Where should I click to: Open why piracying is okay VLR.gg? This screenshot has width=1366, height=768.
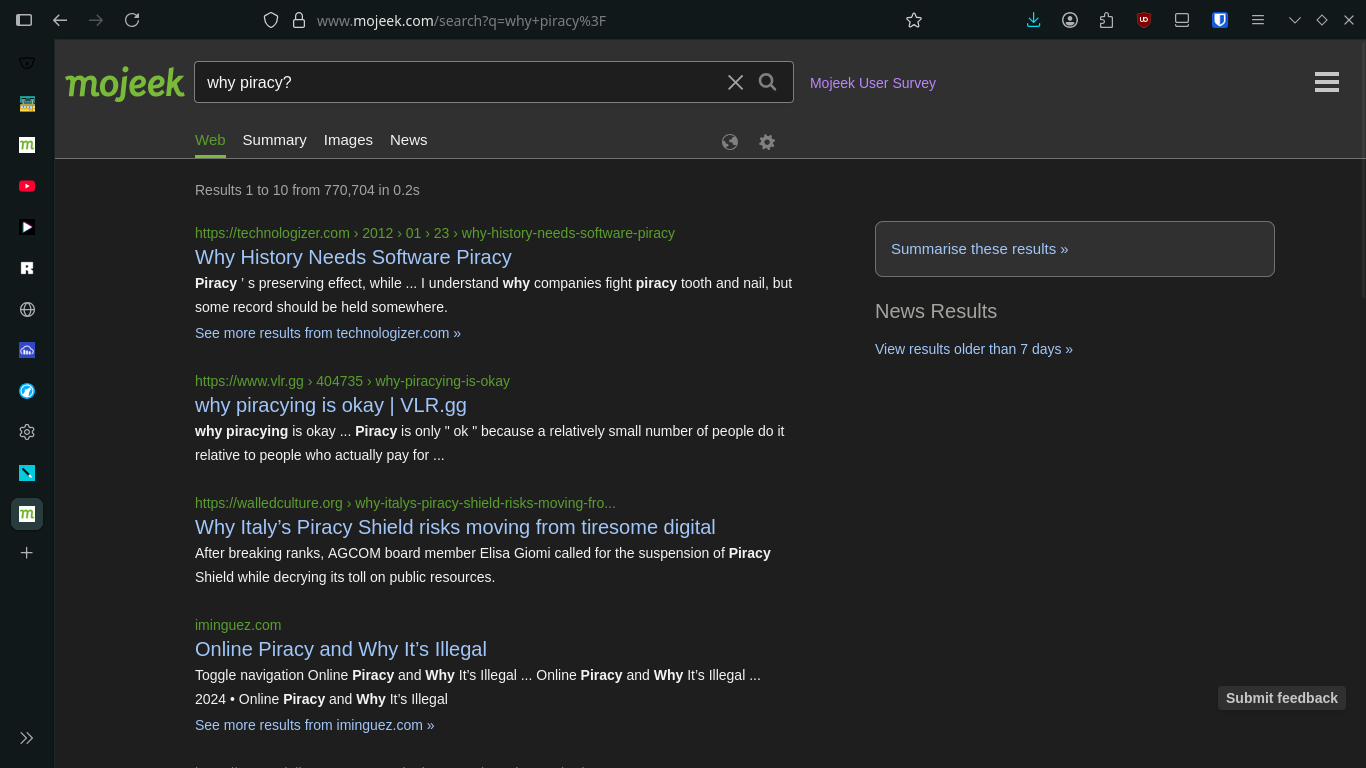[x=331, y=405]
